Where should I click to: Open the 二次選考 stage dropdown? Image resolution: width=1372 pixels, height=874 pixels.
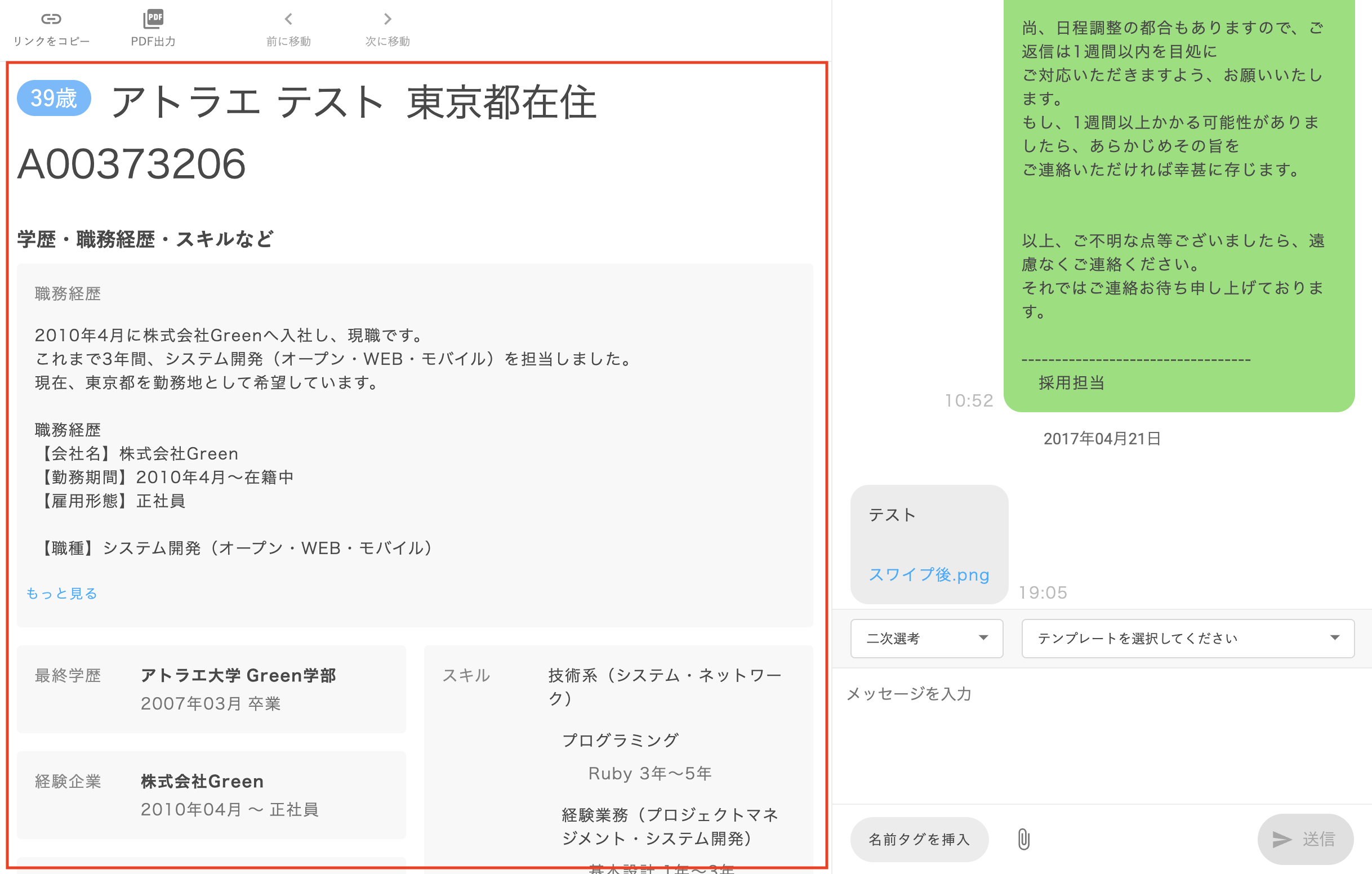(x=926, y=638)
